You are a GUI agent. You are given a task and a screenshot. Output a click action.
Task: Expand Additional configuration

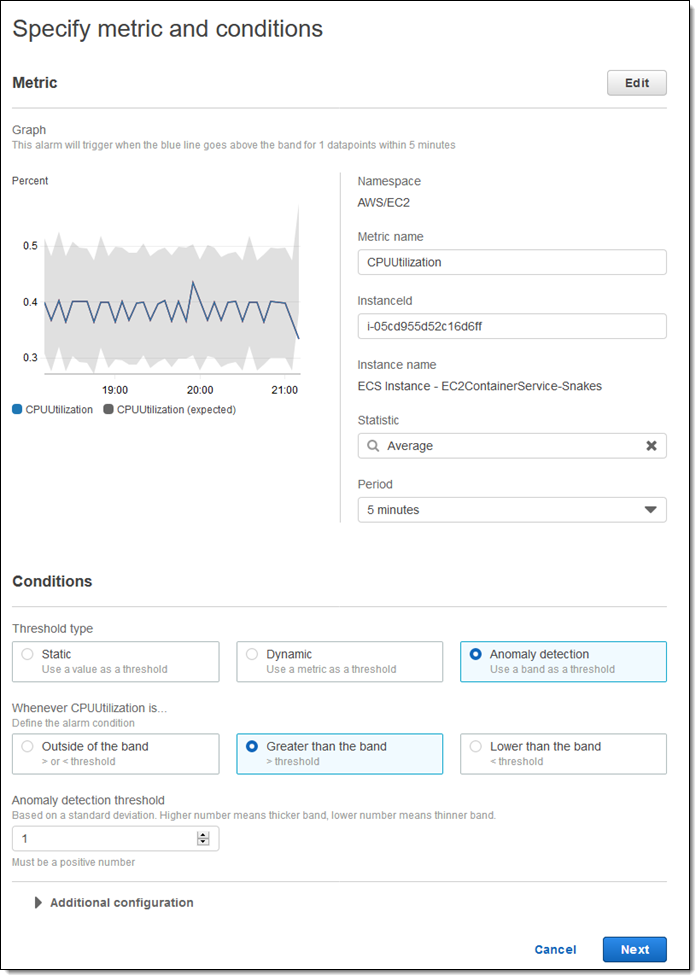(120, 902)
